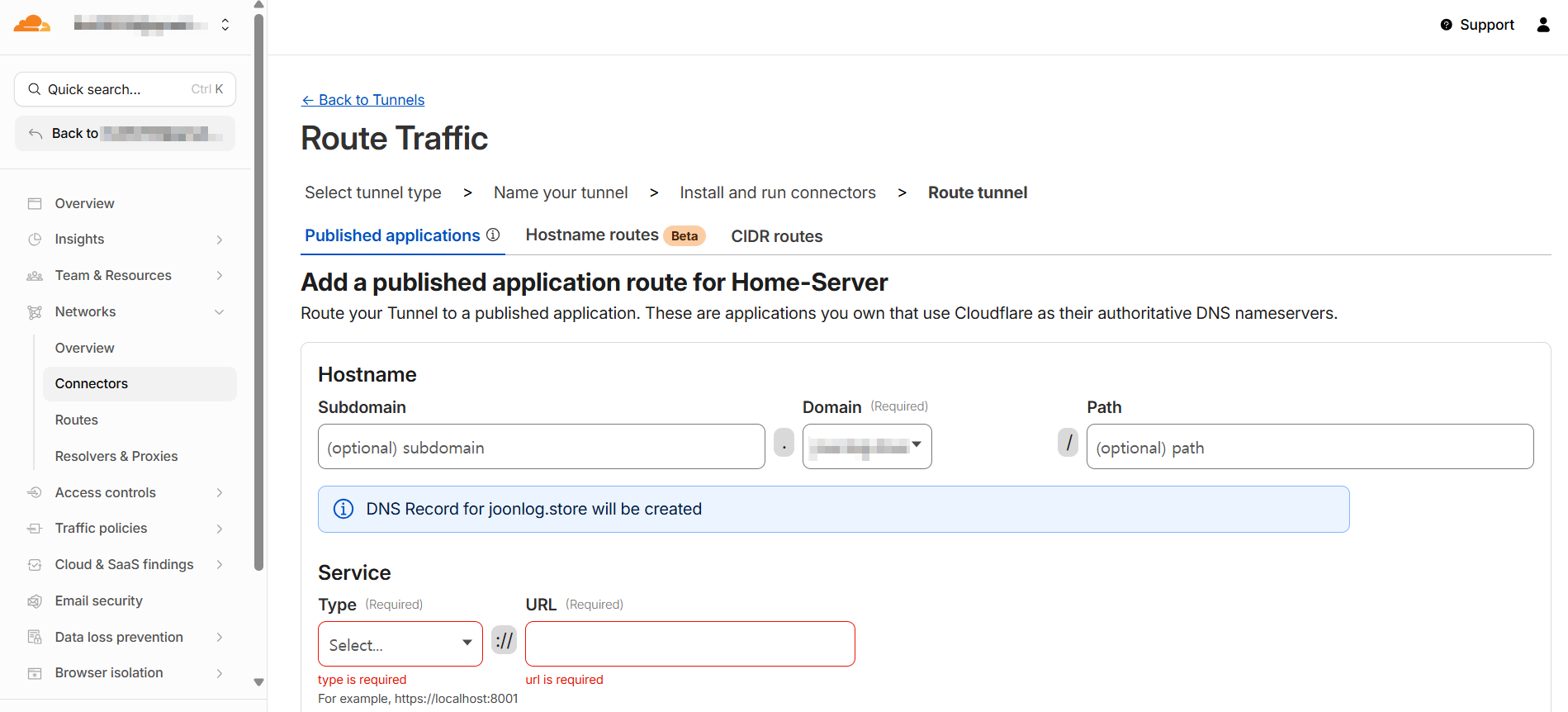Viewport: 1568px width, 712px height.
Task: Focus the Subdomain input field
Action: tap(542, 447)
